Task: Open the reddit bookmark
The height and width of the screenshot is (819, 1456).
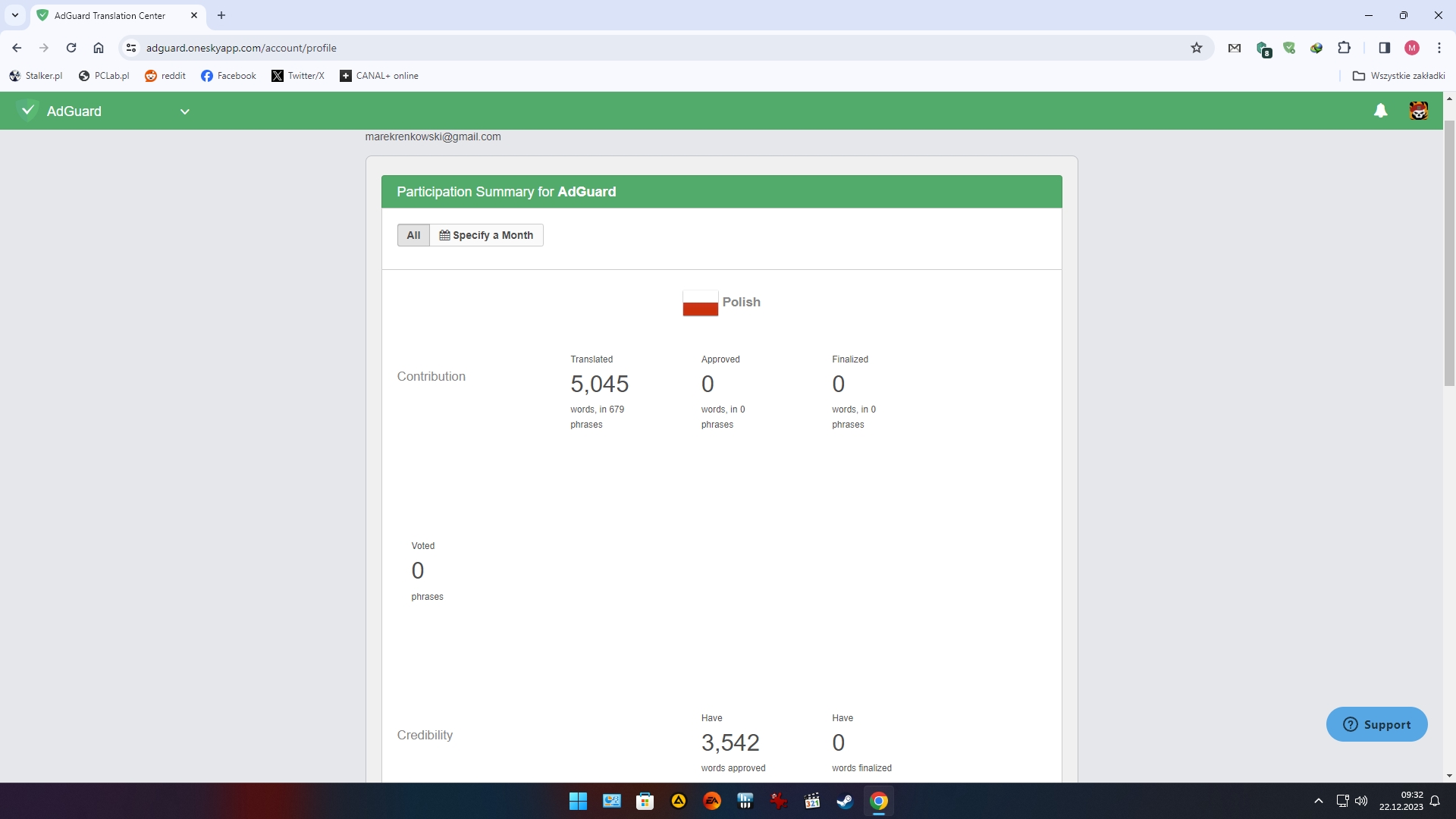Action: (165, 76)
